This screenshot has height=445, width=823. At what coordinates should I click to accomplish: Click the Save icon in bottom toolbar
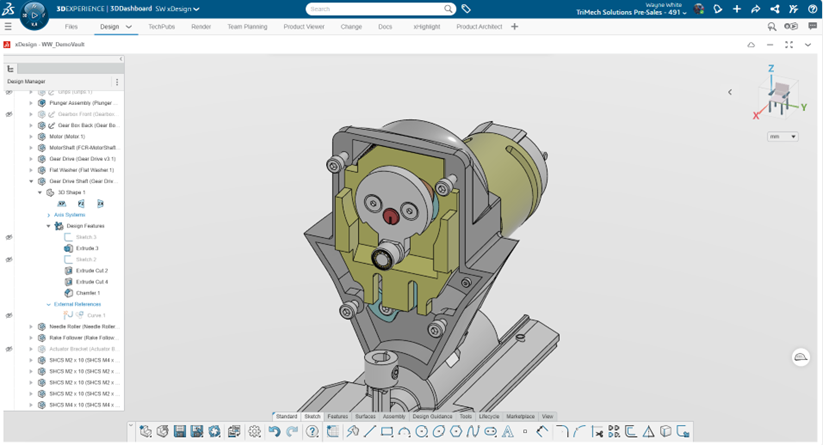[180, 432]
